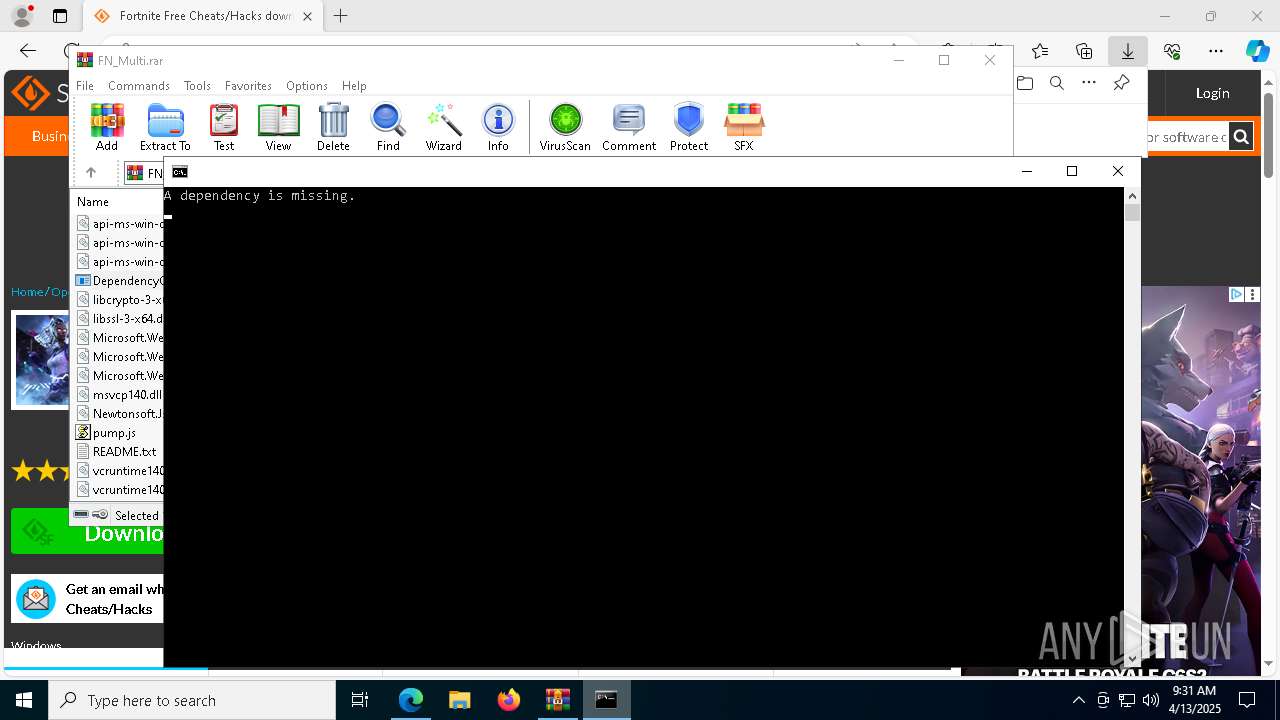Open the WinRAR Wizard
This screenshot has height=720, width=1280.
443,127
